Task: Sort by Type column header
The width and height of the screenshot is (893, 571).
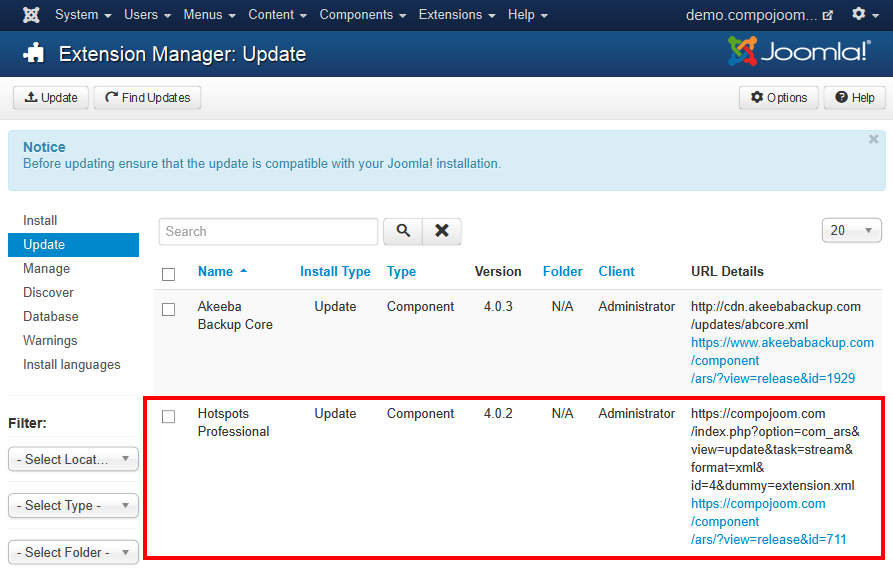Action: (402, 272)
